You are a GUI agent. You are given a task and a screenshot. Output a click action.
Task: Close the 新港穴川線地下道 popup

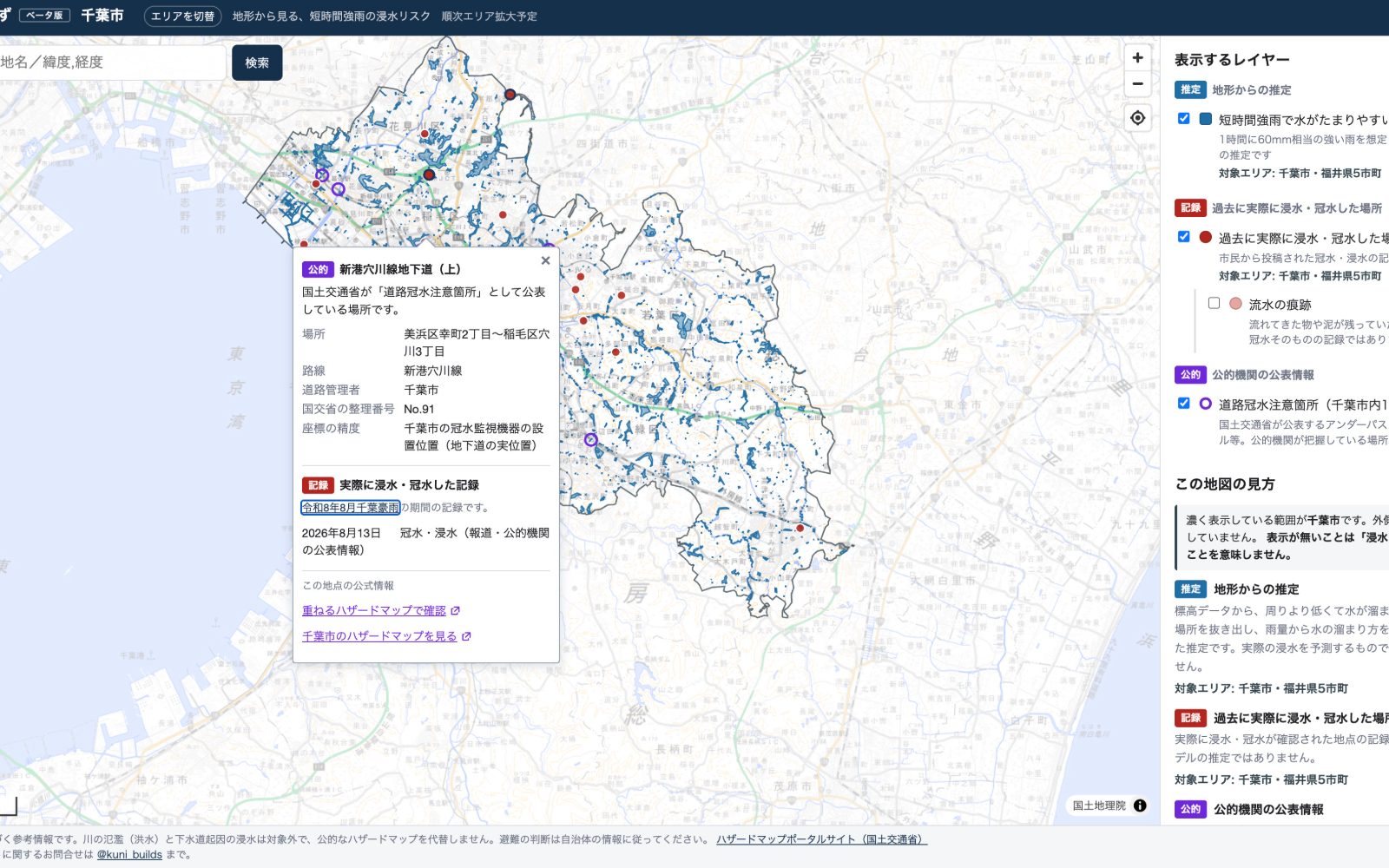545,260
